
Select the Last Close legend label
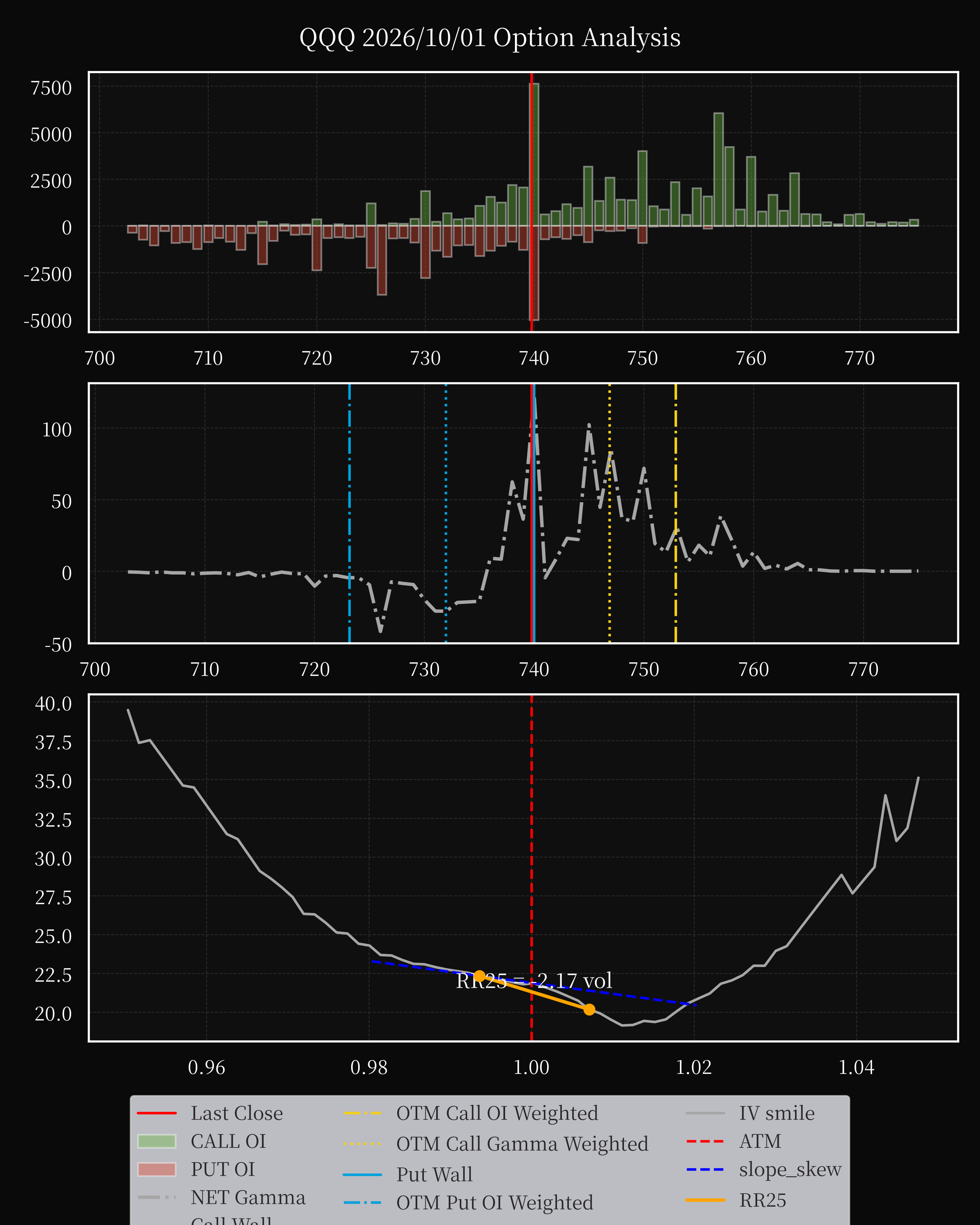coord(236,1113)
